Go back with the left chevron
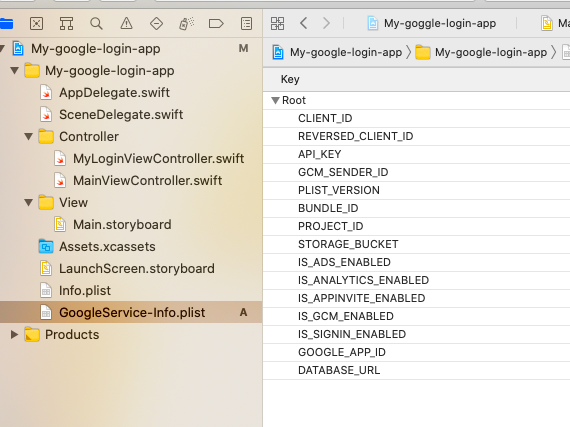 (x=304, y=23)
